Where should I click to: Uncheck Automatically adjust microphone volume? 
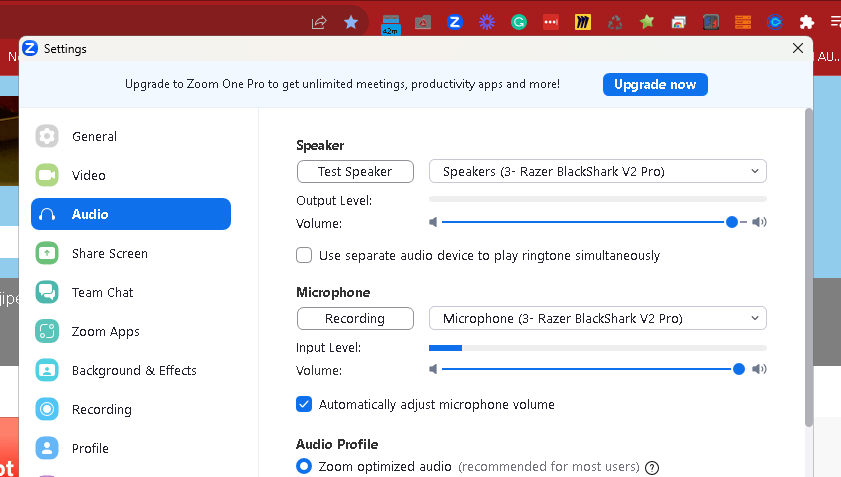point(304,404)
